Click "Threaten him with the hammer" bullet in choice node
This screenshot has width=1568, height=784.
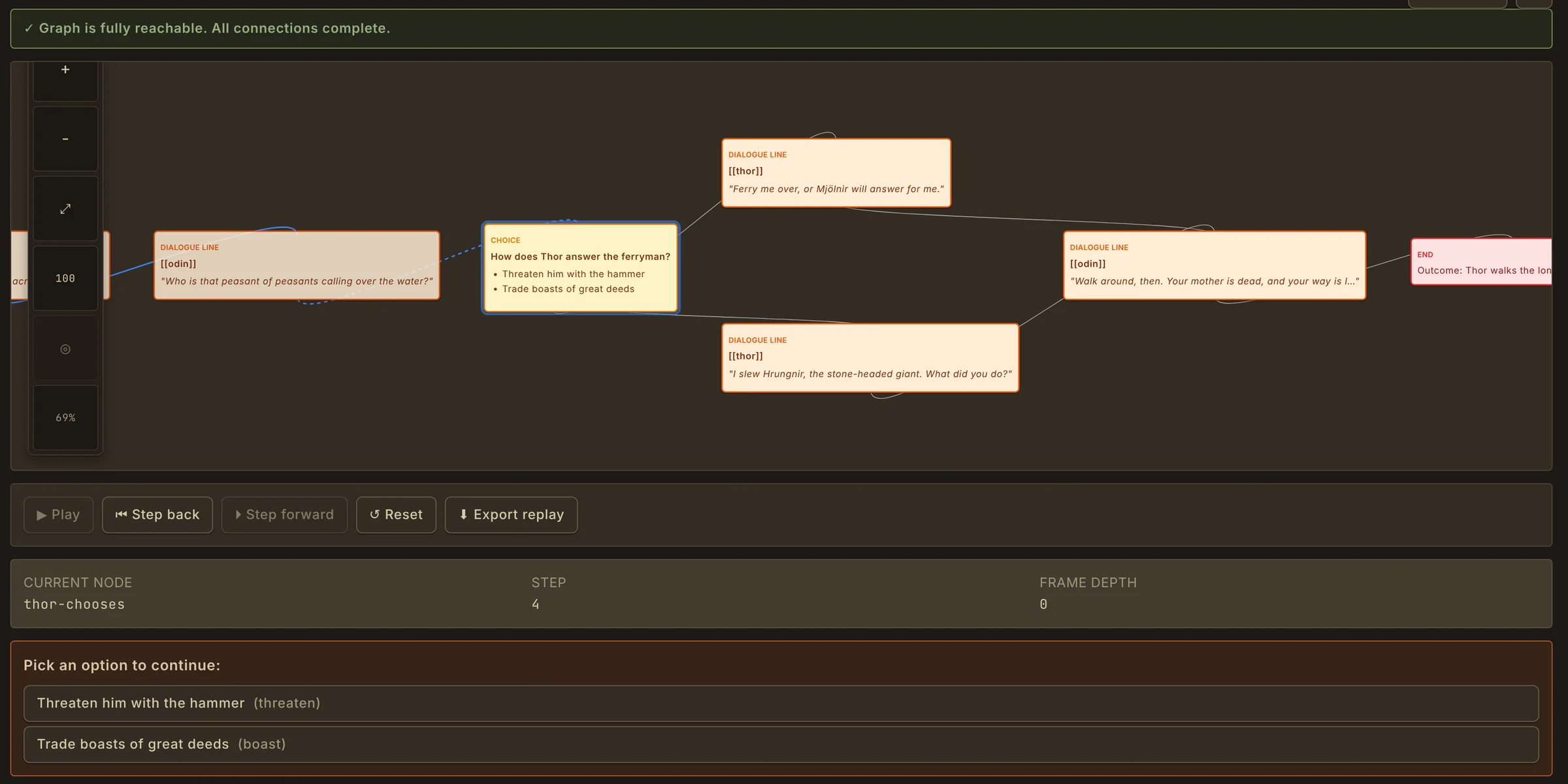tap(573, 274)
